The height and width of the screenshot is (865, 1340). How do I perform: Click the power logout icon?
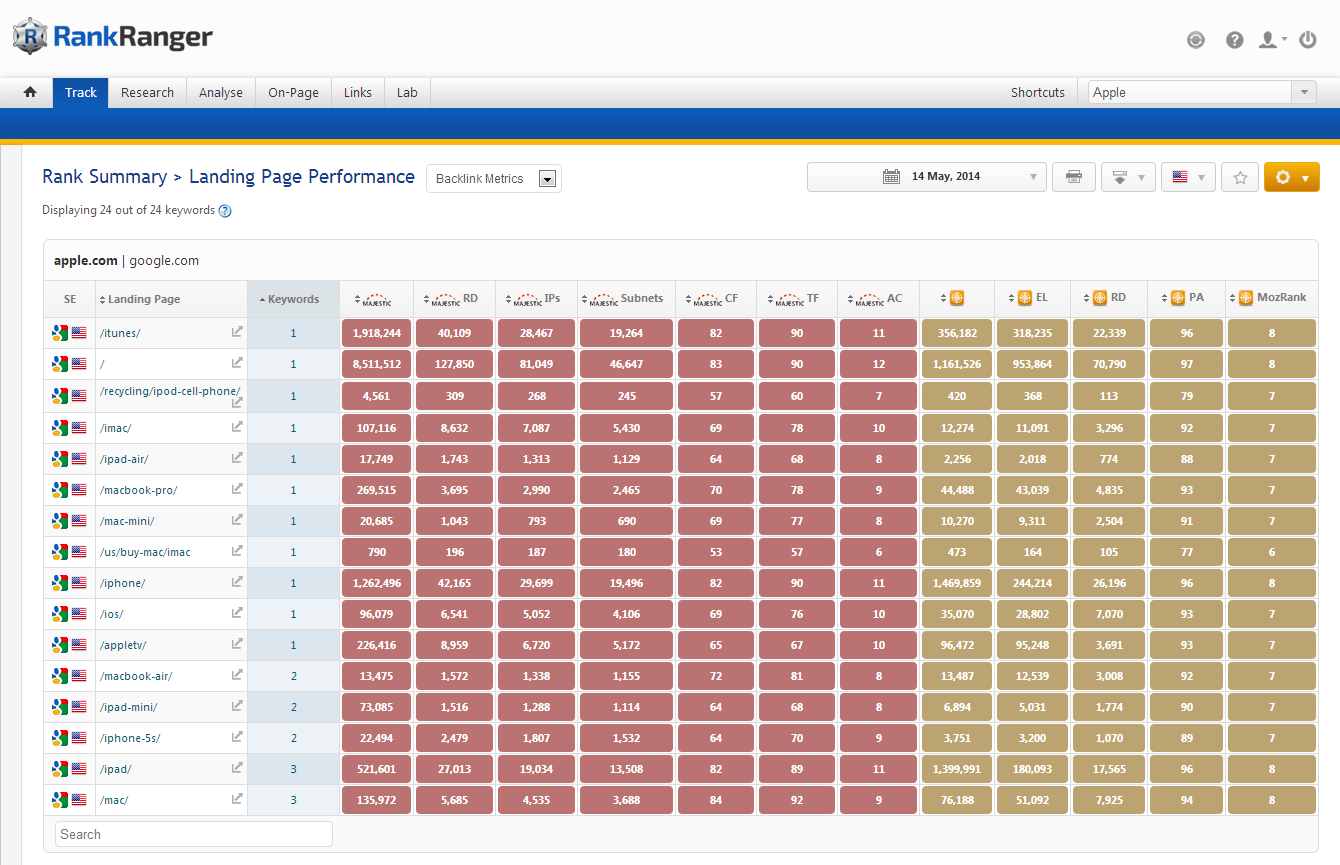(1307, 40)
